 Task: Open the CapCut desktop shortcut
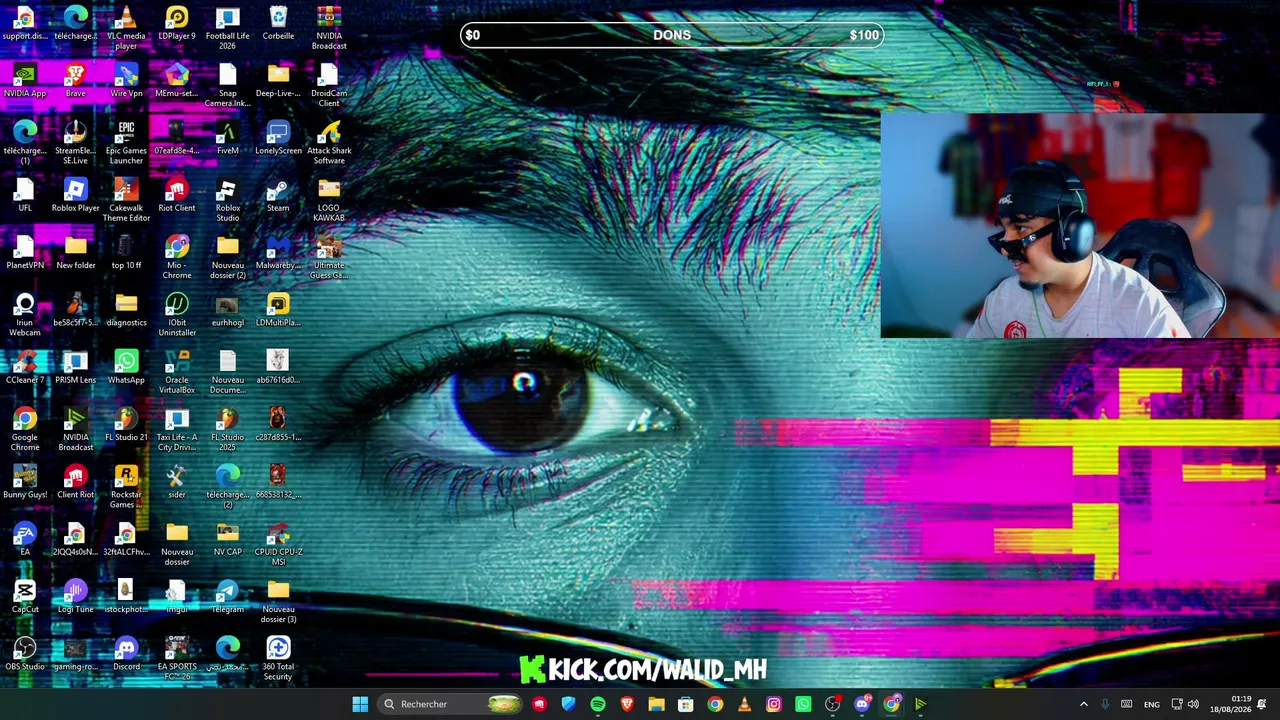(x=25, y=597)
